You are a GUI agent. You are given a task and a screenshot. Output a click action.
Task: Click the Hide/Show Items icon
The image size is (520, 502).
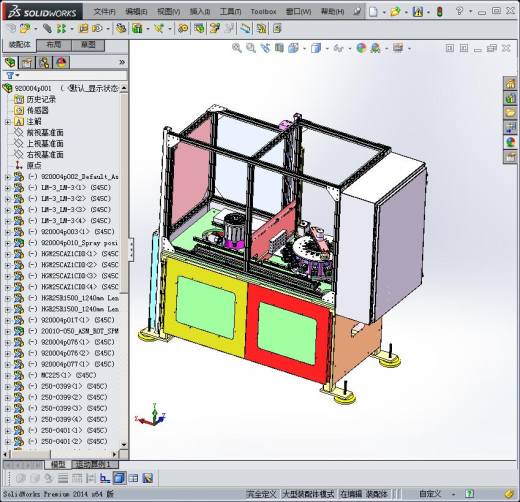[x=339, y=48]
